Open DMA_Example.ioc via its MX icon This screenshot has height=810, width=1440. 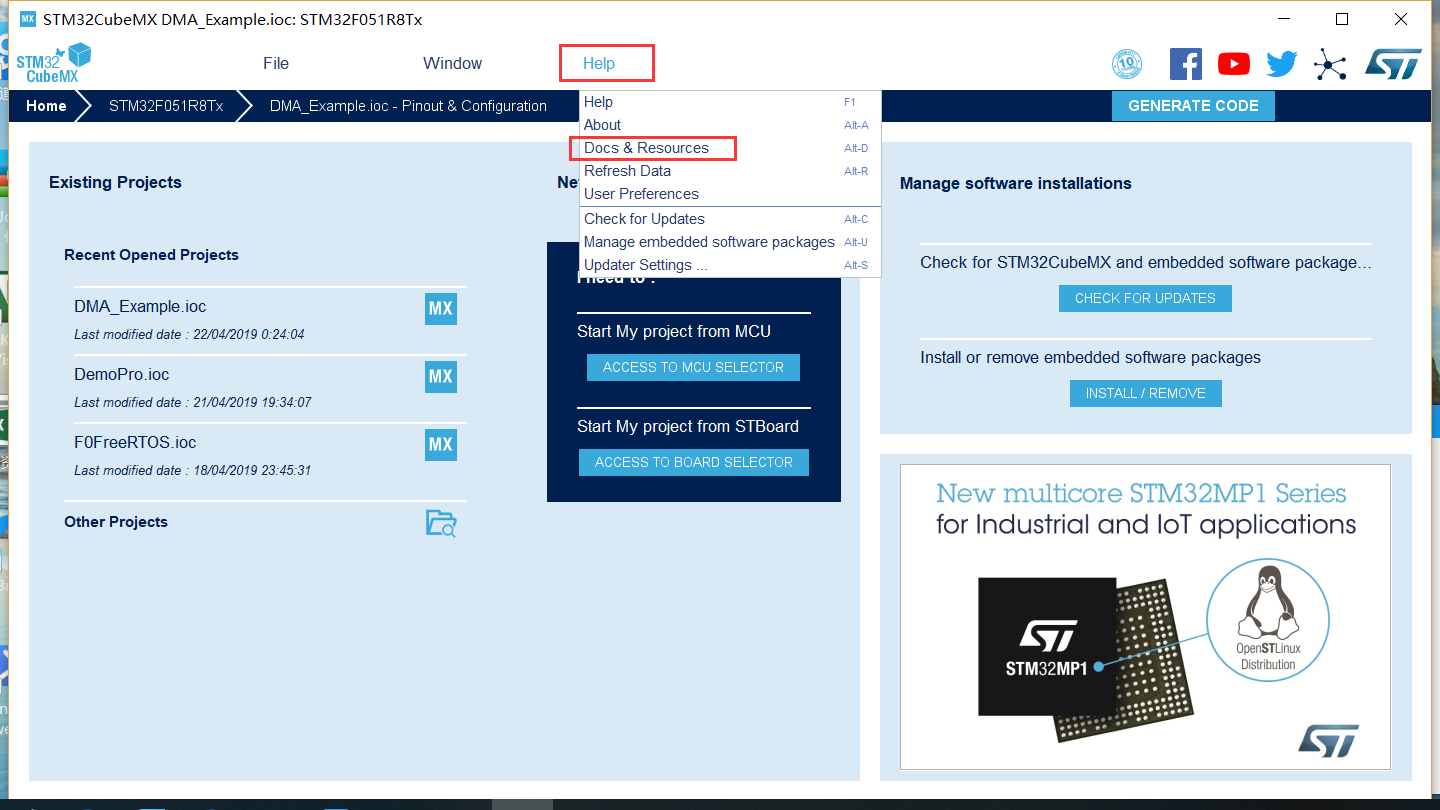(440, 309)
